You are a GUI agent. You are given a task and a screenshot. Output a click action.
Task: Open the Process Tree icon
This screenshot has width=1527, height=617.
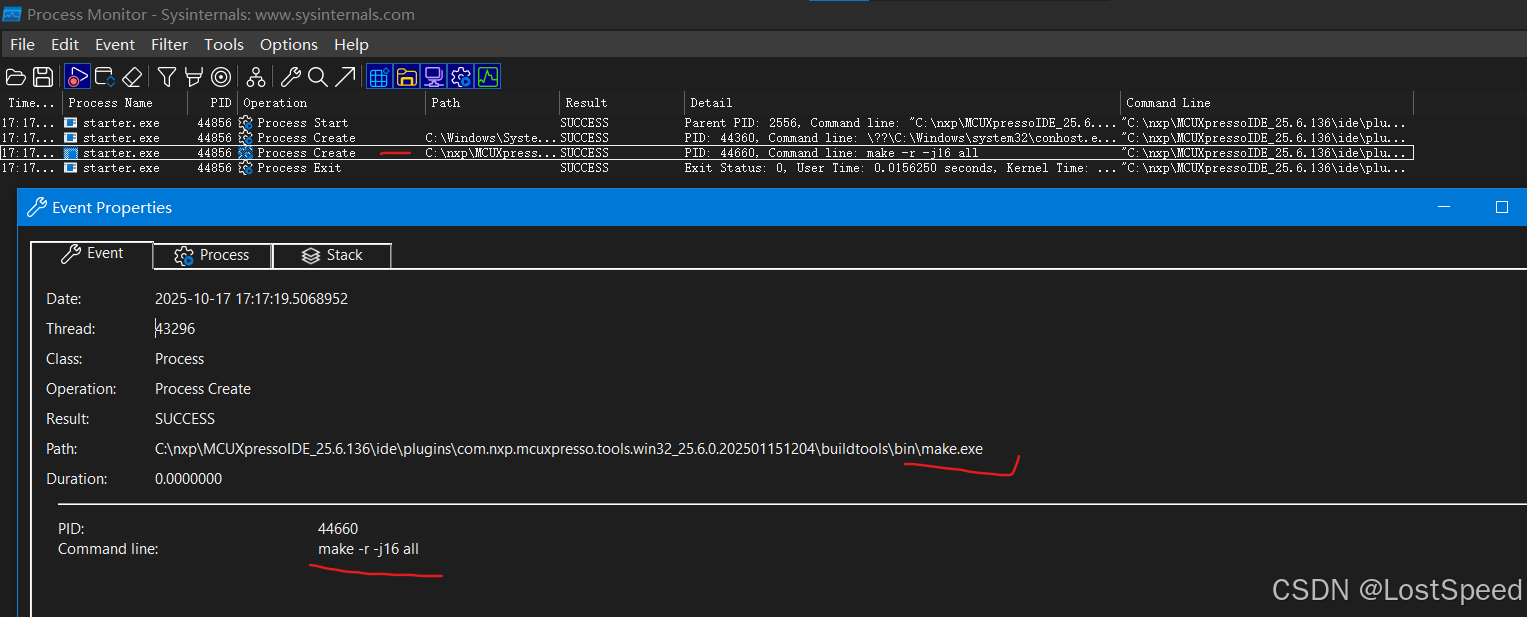256,77
